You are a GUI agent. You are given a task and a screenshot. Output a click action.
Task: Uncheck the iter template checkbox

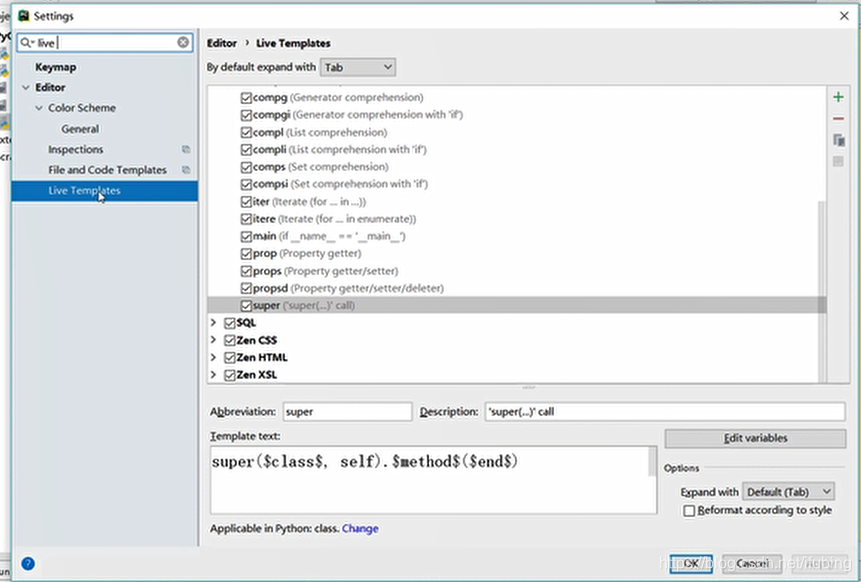click(x=246, y=202)
